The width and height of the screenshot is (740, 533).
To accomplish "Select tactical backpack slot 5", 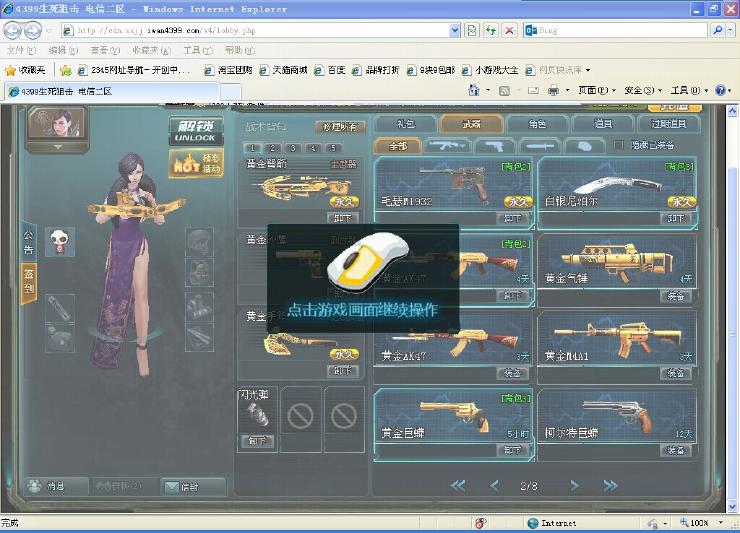I will tap(334, 148).
